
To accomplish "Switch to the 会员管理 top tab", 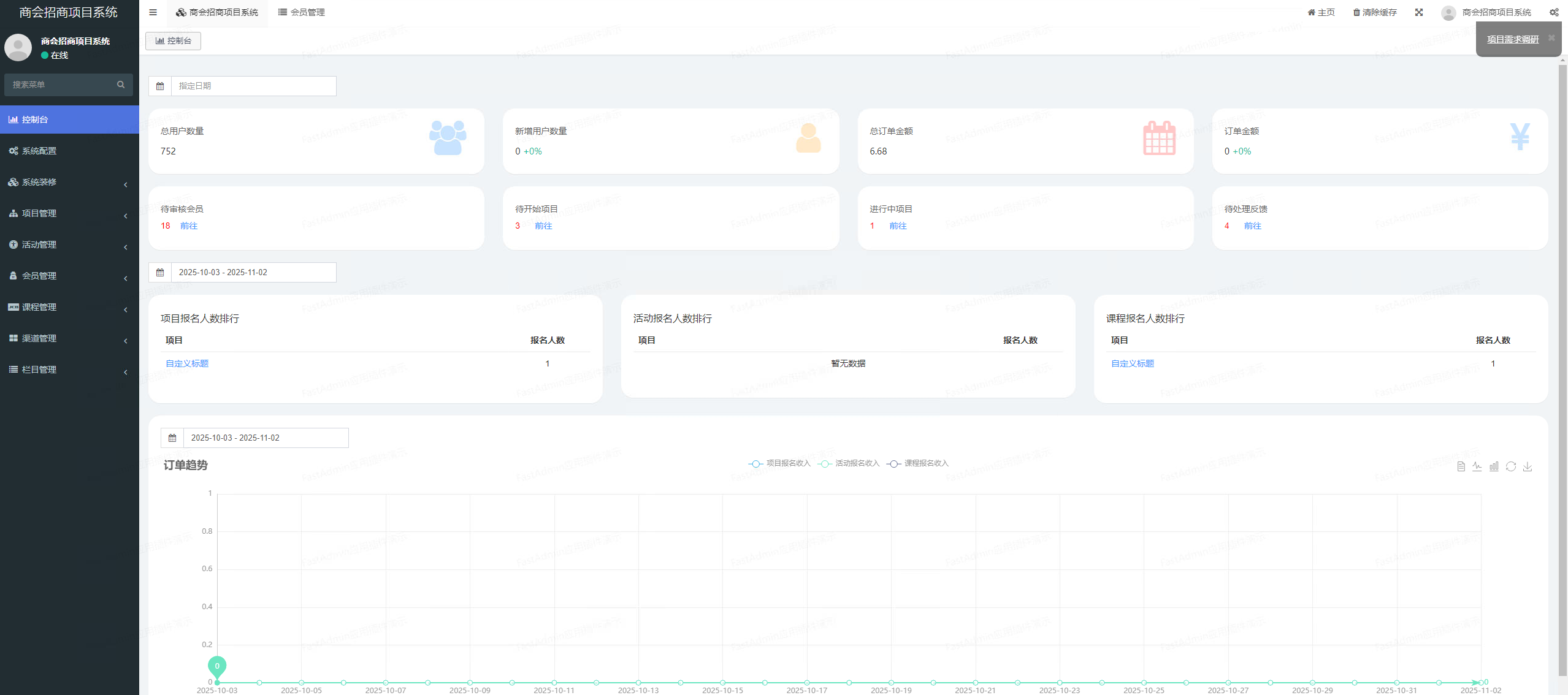I will click(x=301, y=12).
